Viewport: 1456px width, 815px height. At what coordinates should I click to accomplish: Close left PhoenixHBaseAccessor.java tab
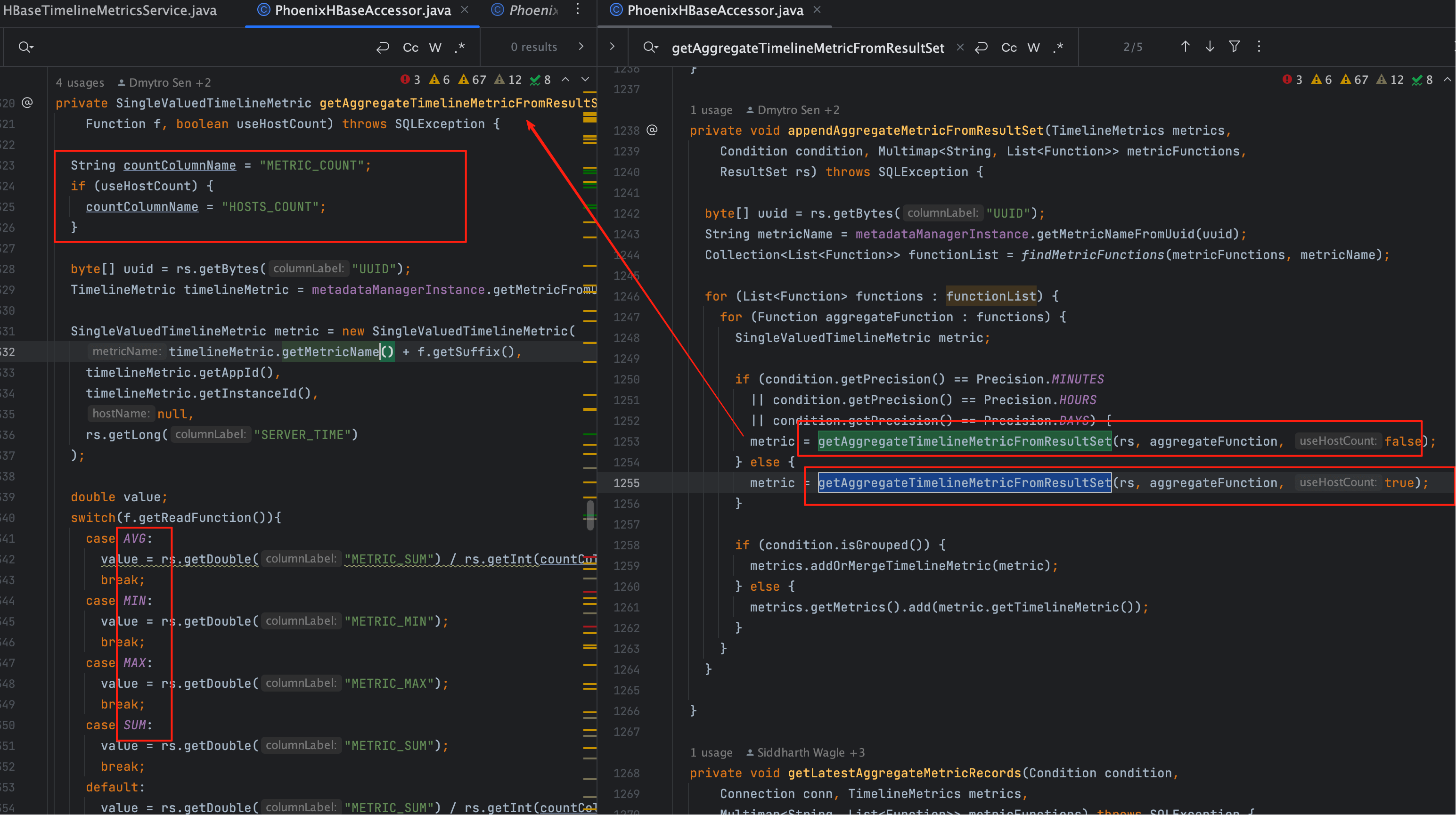[x=465, y=9]
